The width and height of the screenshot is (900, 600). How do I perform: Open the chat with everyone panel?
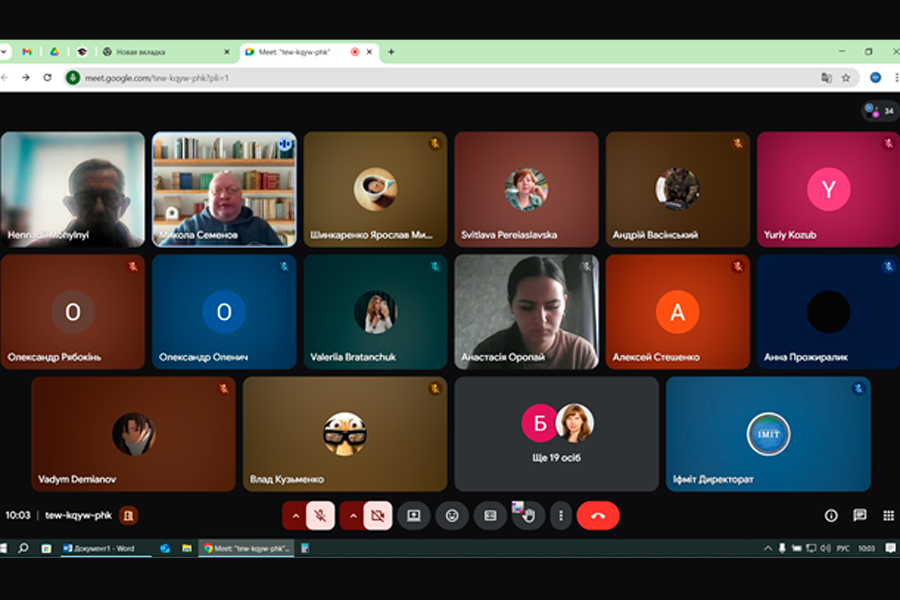point(859,516)
